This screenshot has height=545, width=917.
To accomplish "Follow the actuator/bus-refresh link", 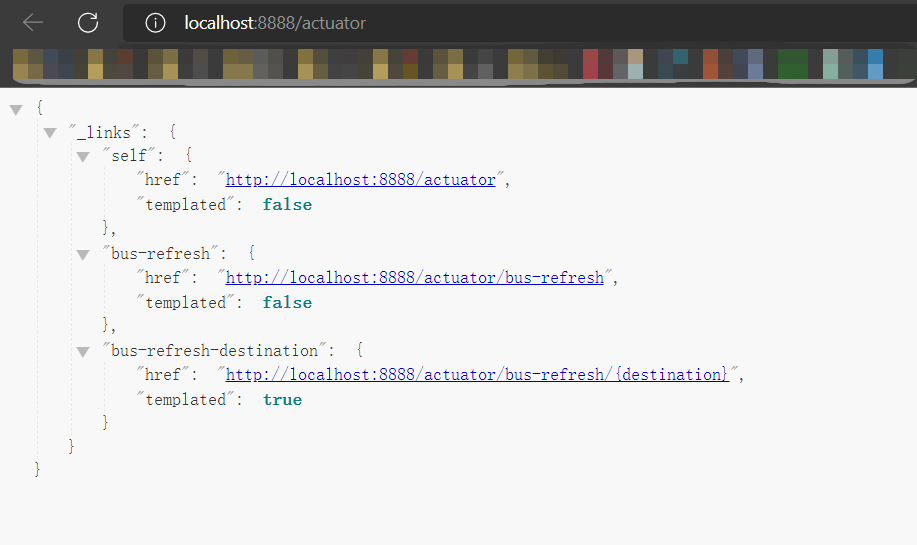I will (414, 278).
